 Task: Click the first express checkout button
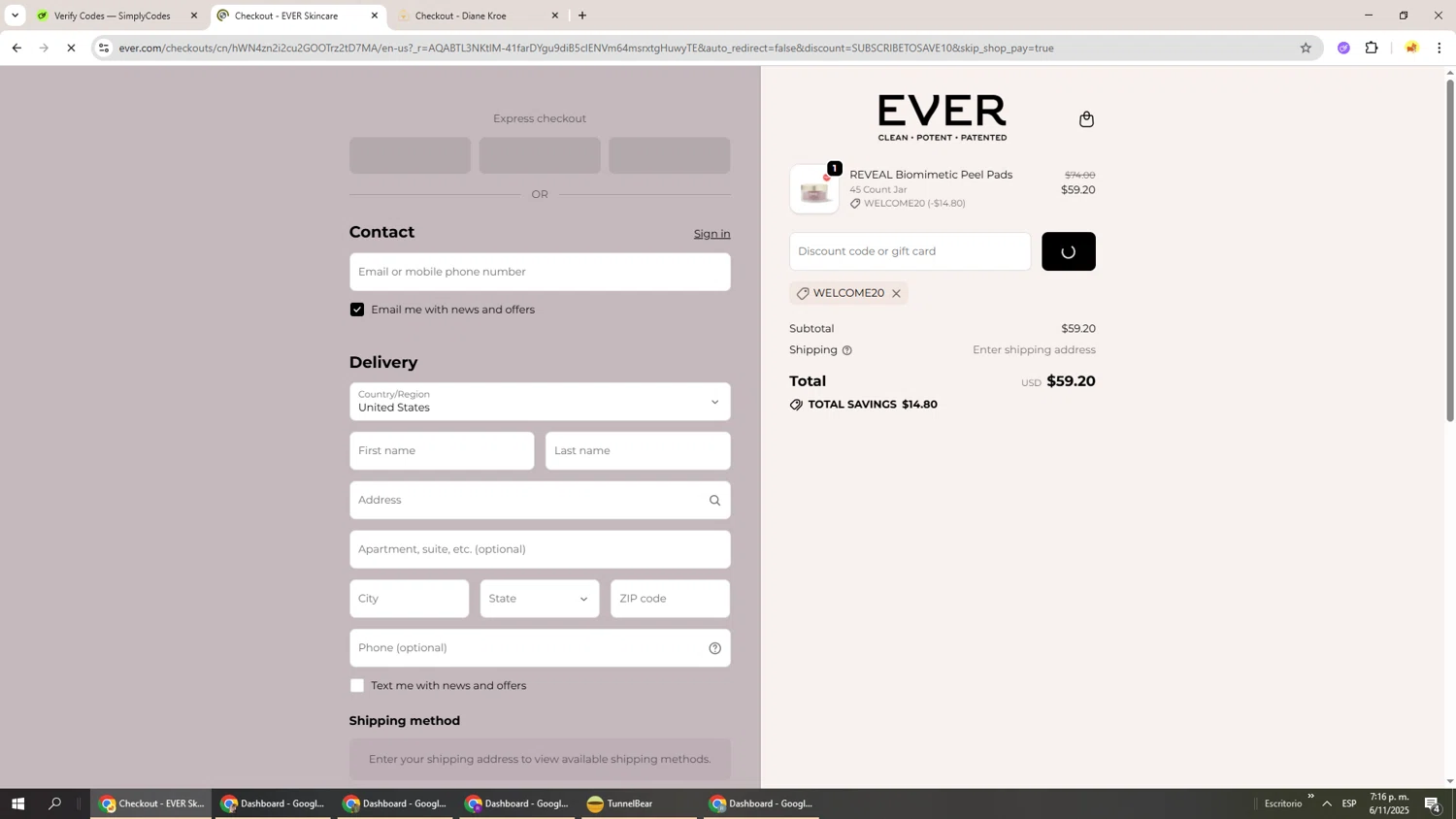point(410,155)
